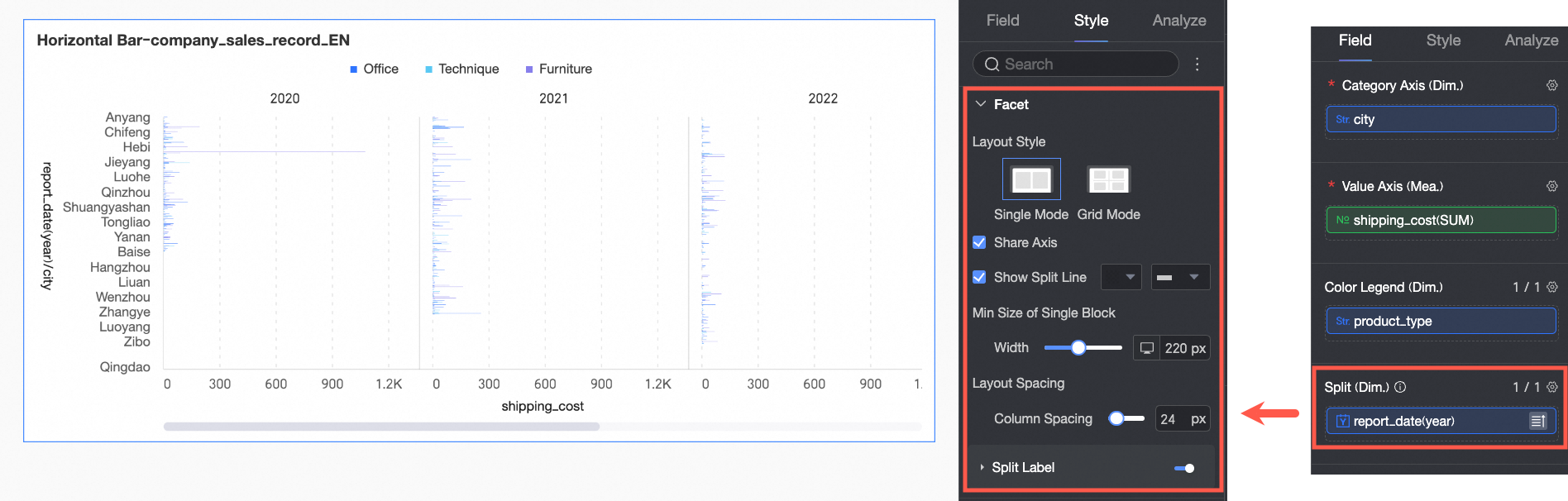Open the three-dot more options menu
The image size is (1568, 501).
coord(1197,64)
